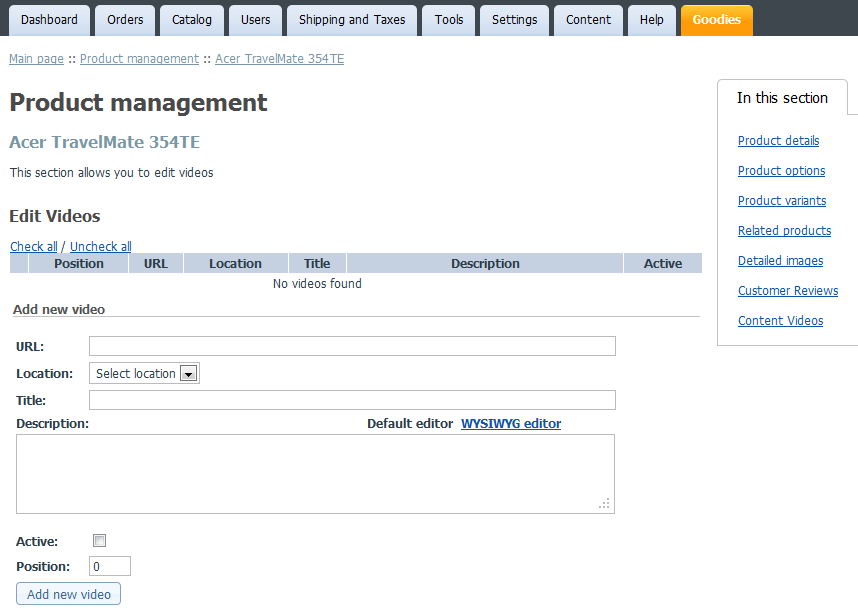Image resolution: width=858 pixels, height=616 pixels.
Task: Go to Product variants link
Action: click(782, 201)
